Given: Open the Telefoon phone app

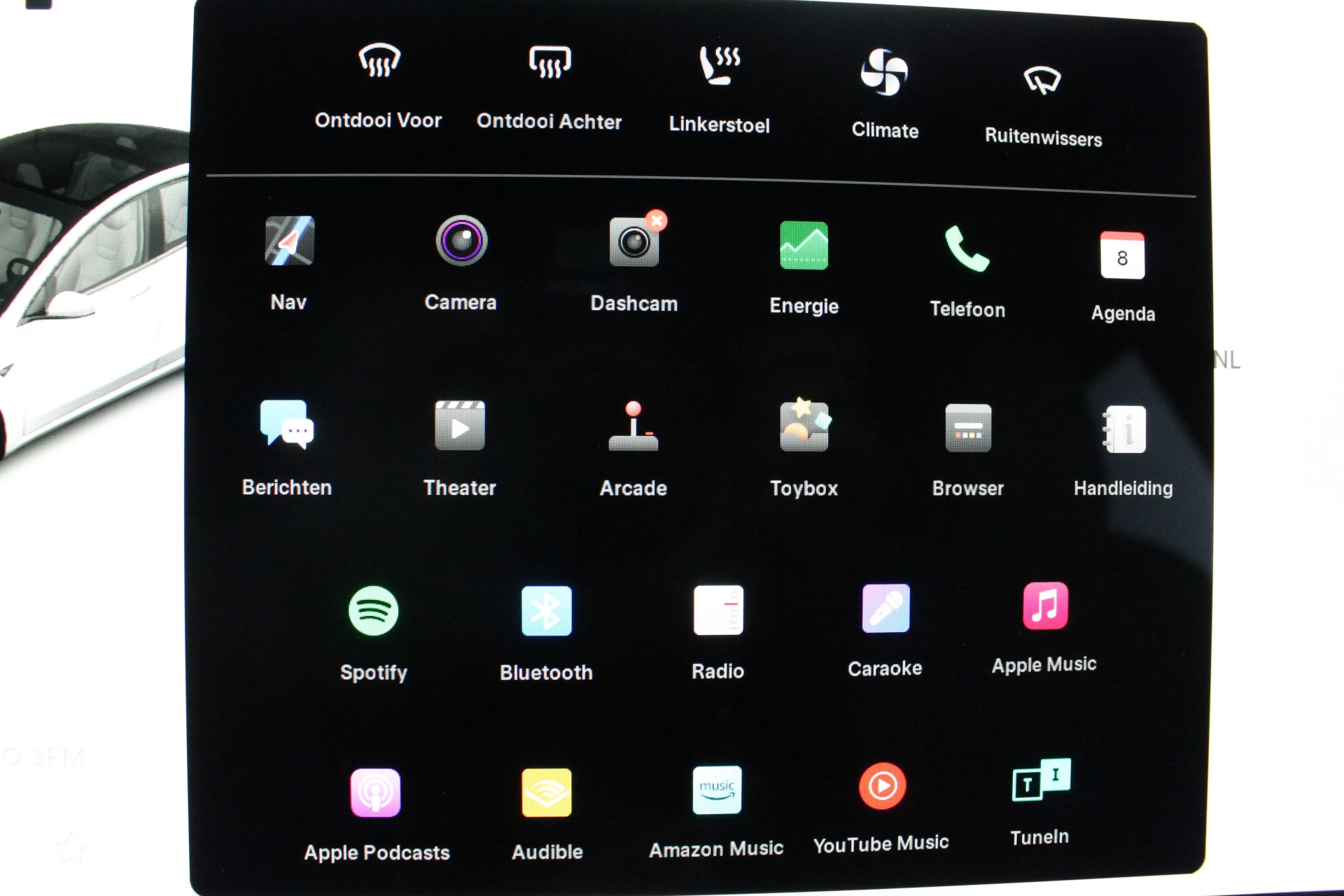Looking at the screenshot, I should click(967, 250).
